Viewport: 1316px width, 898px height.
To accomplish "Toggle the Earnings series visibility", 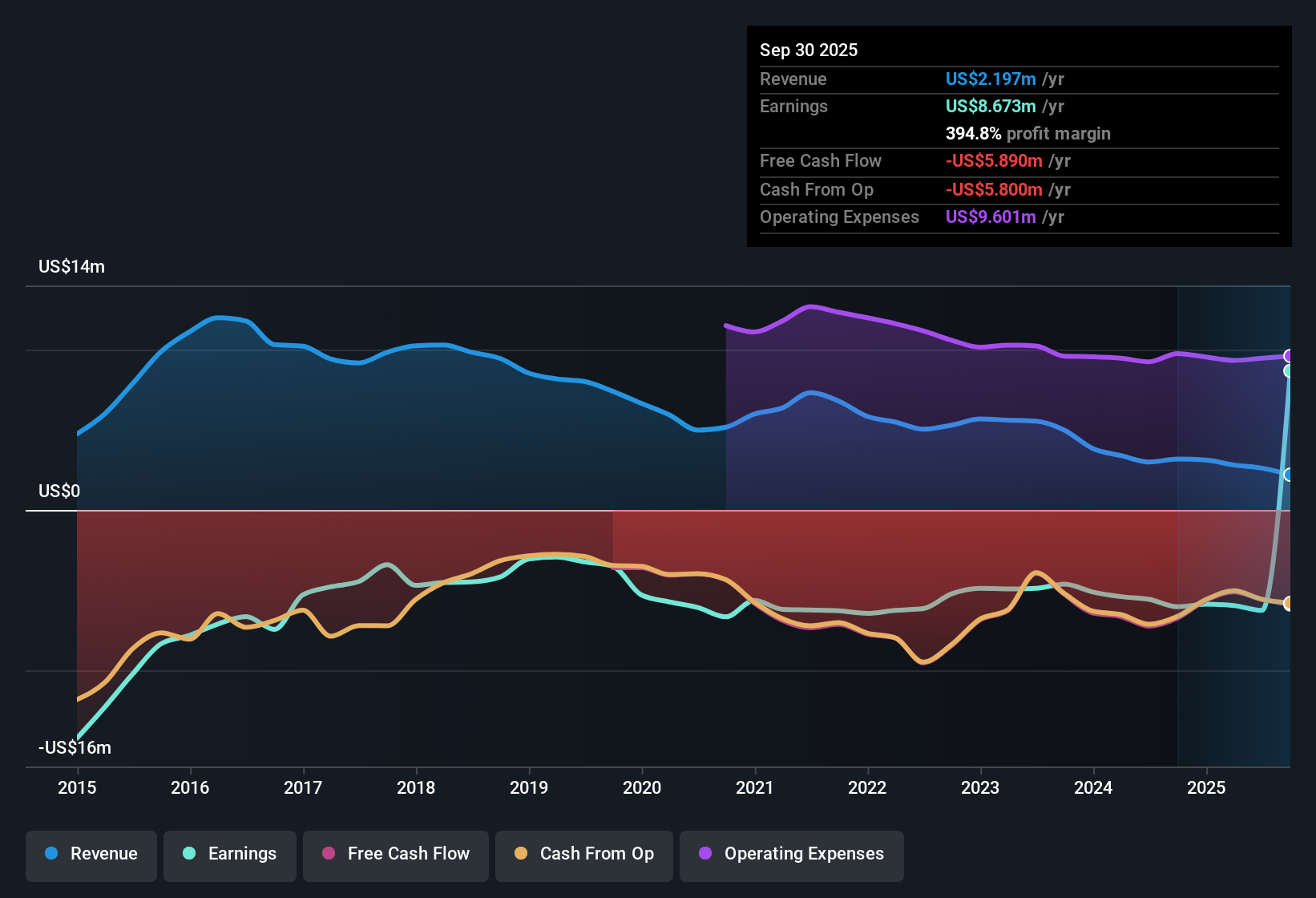I will pyautogui.click(x=230, y=854).
